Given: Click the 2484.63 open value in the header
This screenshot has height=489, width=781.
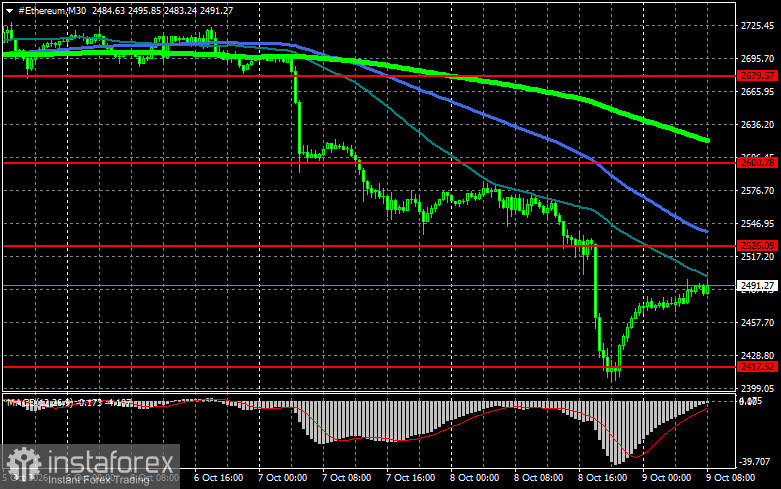Looking at the screenshot, I should [x=108, y=10].
